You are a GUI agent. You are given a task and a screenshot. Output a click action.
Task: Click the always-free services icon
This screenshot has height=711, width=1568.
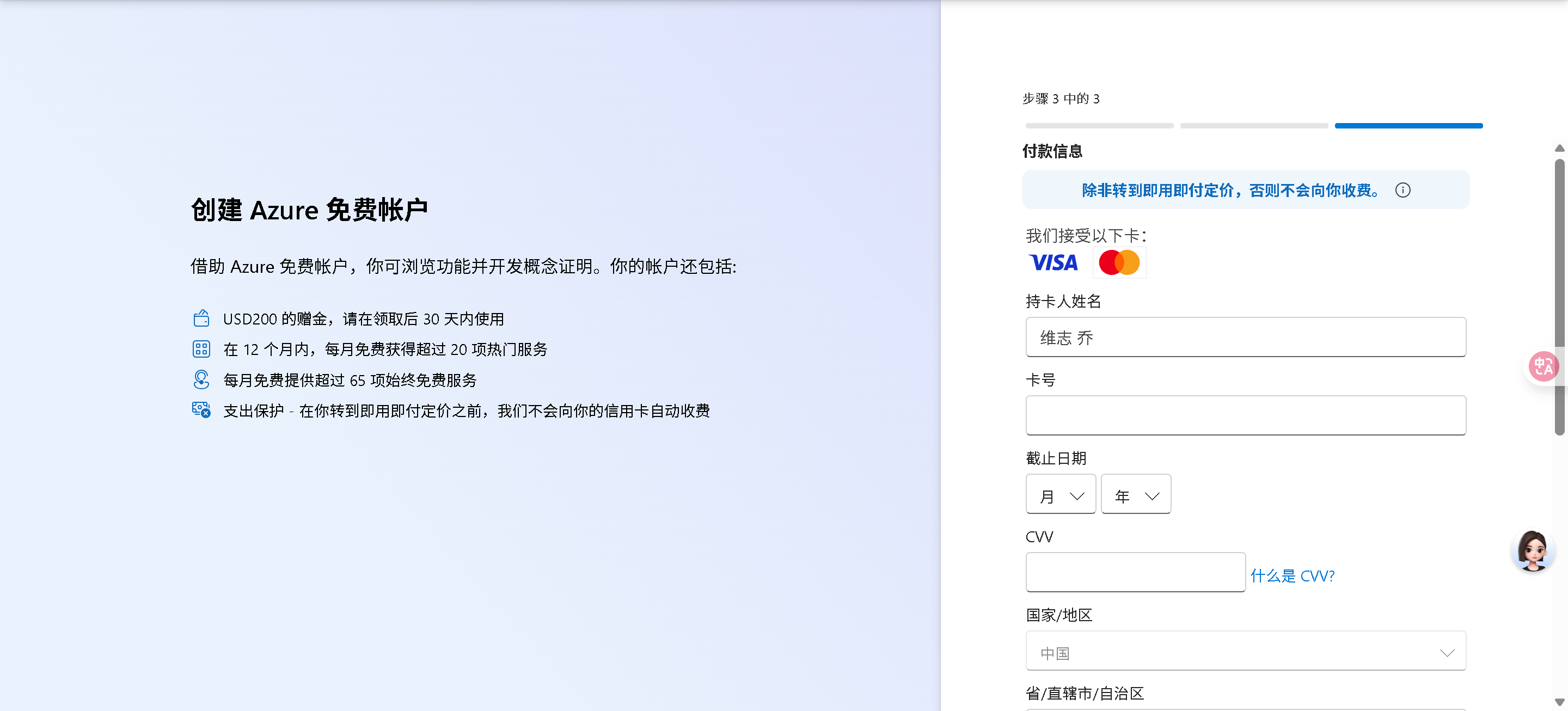[201, 380]
